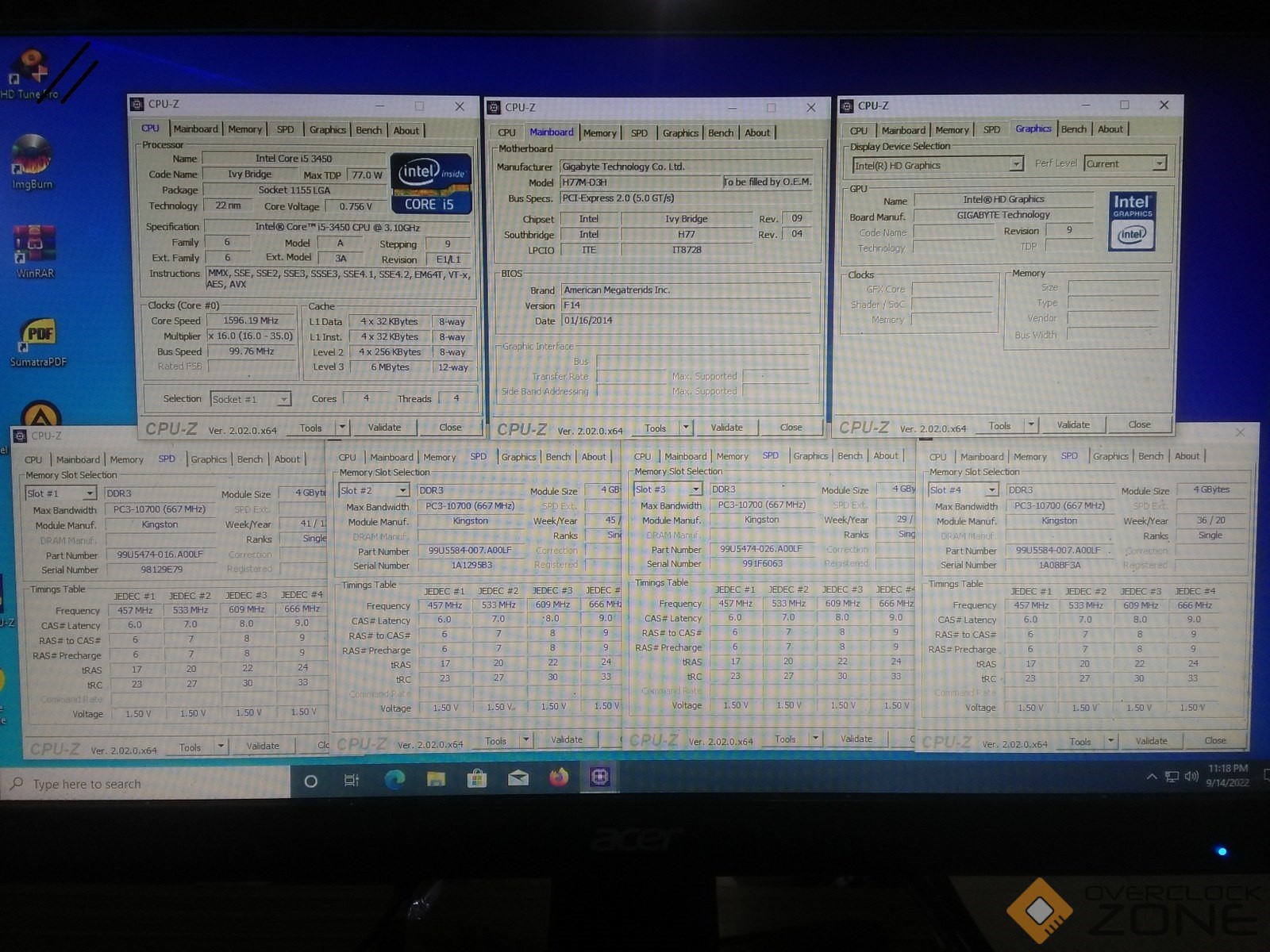Open Memory tab in Slot #3 window
The image size is (1270, 952).
coord(732,456)
